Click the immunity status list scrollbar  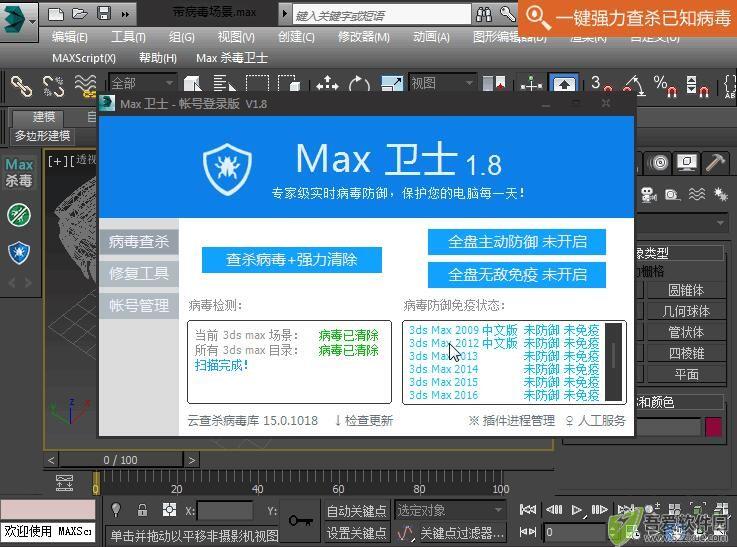pos(613,361)
